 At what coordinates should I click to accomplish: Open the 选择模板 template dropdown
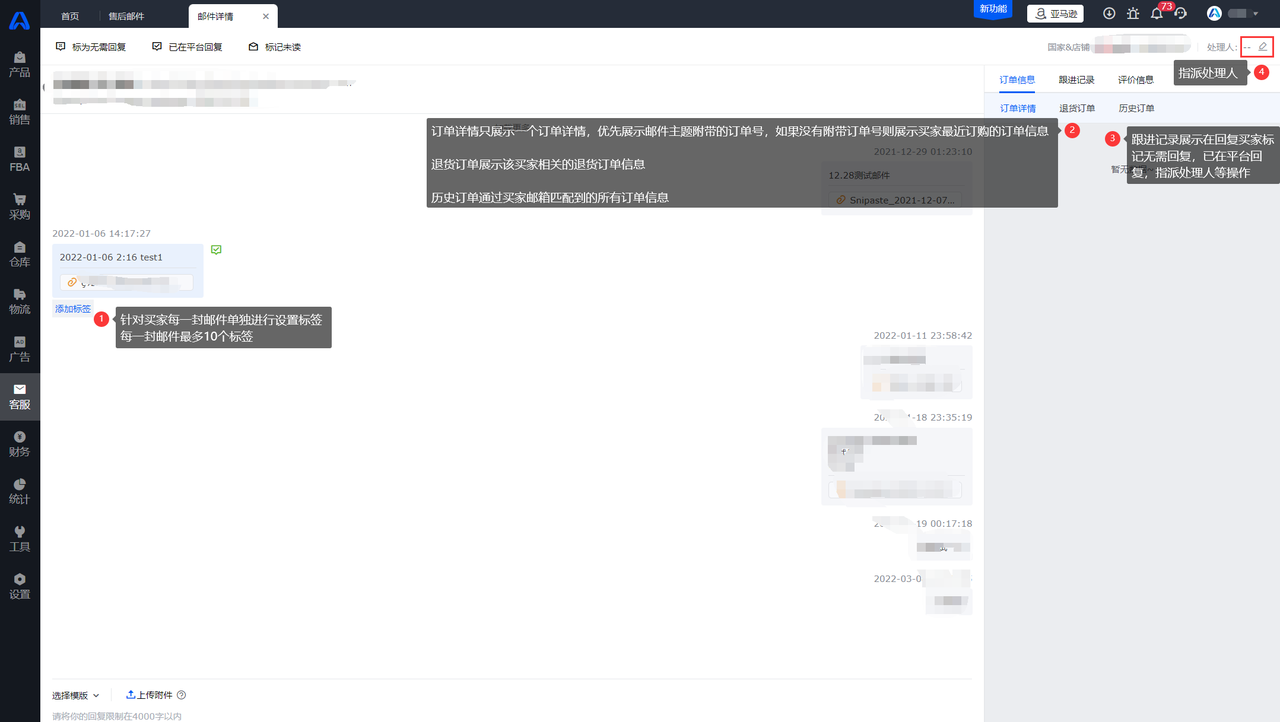pyautogui.click(x=76, y=695)
